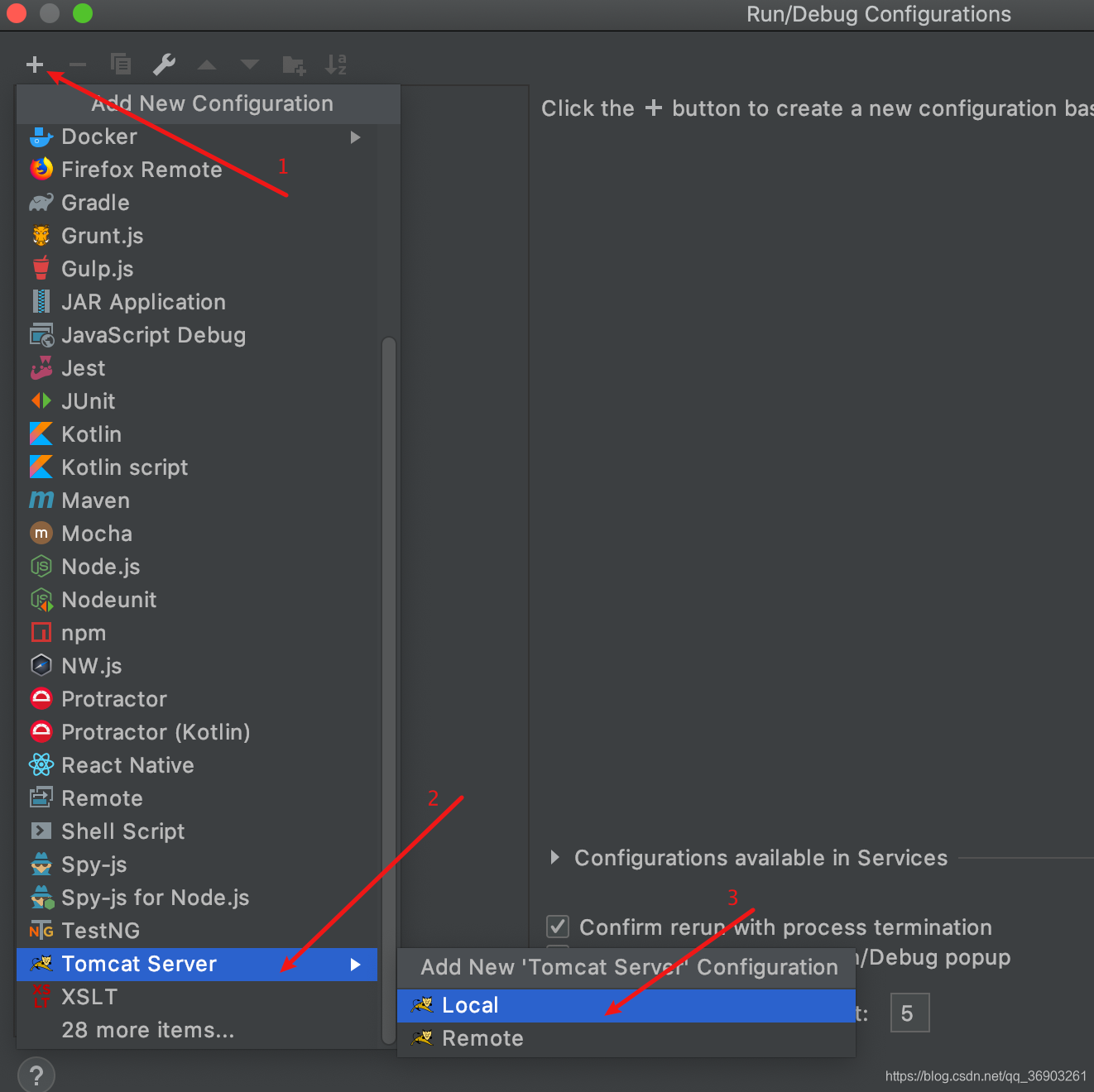Image resolution: width=1094 pixels, height=1092 pixels.
Task: Select NW.js configuration type
Action: (197, 666)
